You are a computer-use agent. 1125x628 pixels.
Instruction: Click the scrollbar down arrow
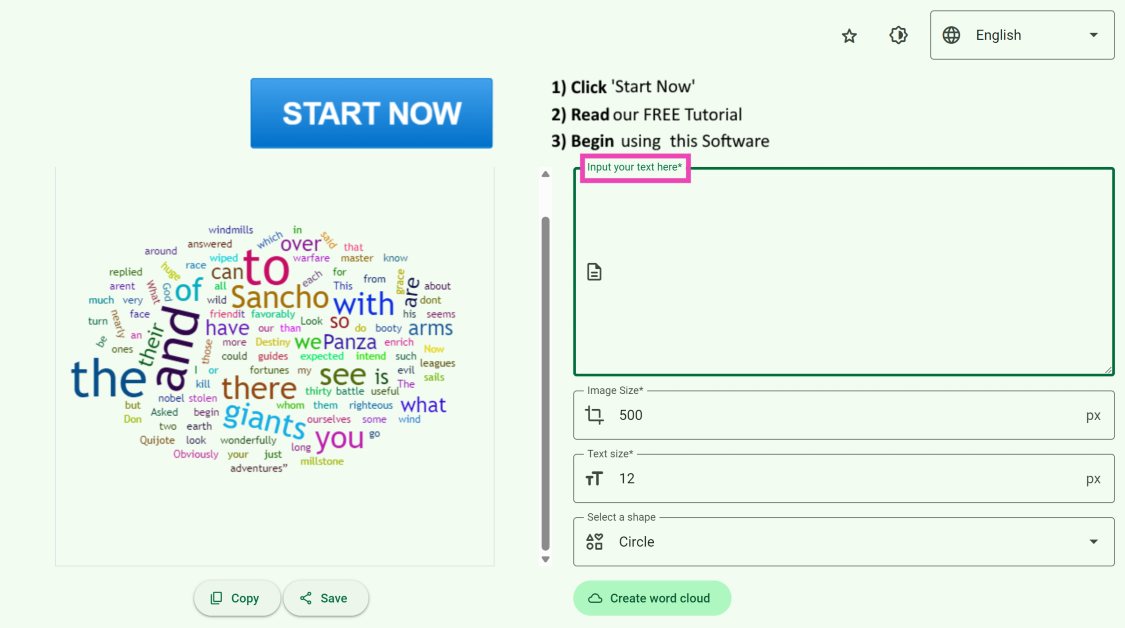(x=545, y=559)
